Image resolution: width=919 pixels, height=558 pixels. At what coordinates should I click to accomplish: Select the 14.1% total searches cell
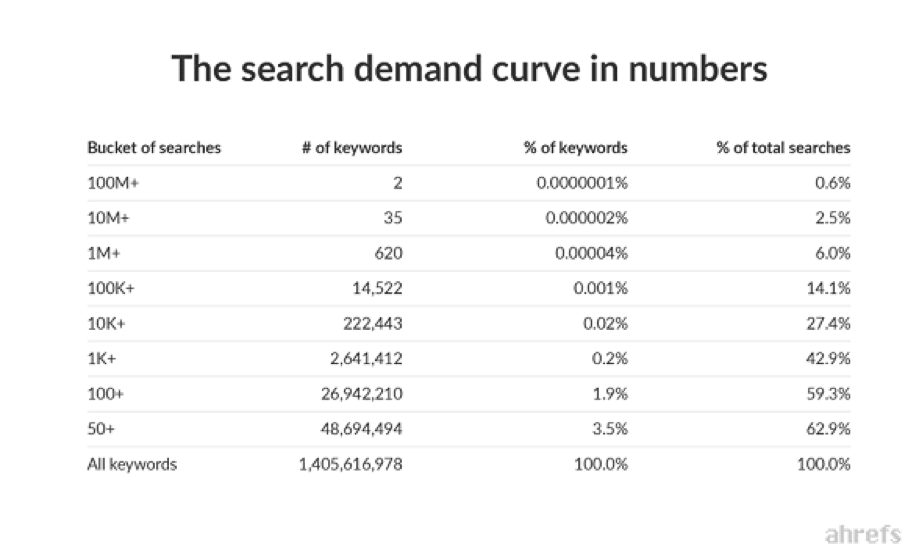click(x=831, y=288)
